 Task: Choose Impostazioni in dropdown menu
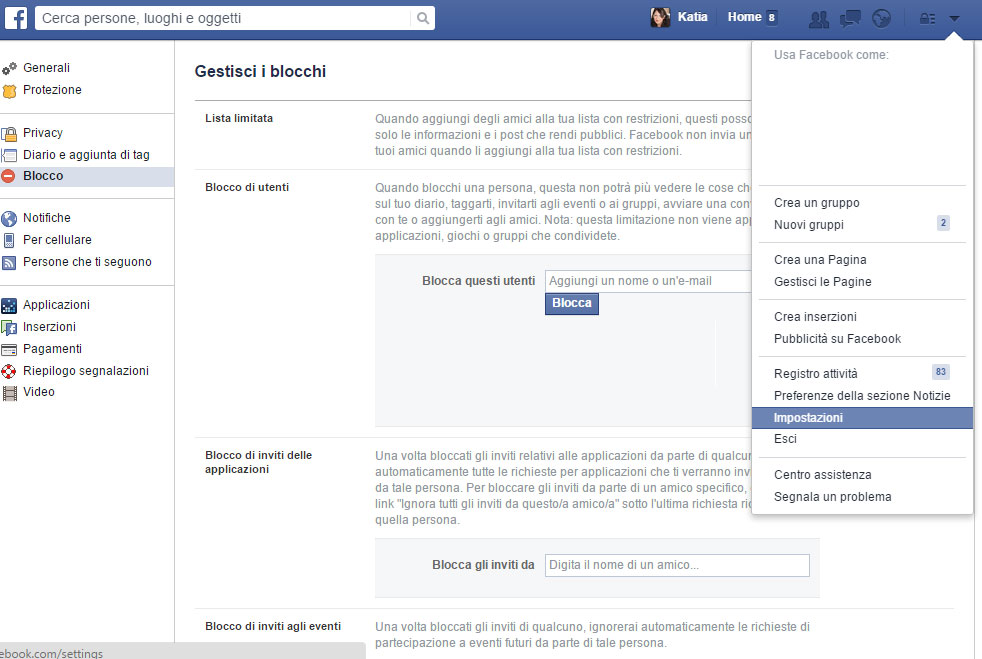tap(862, 418)
